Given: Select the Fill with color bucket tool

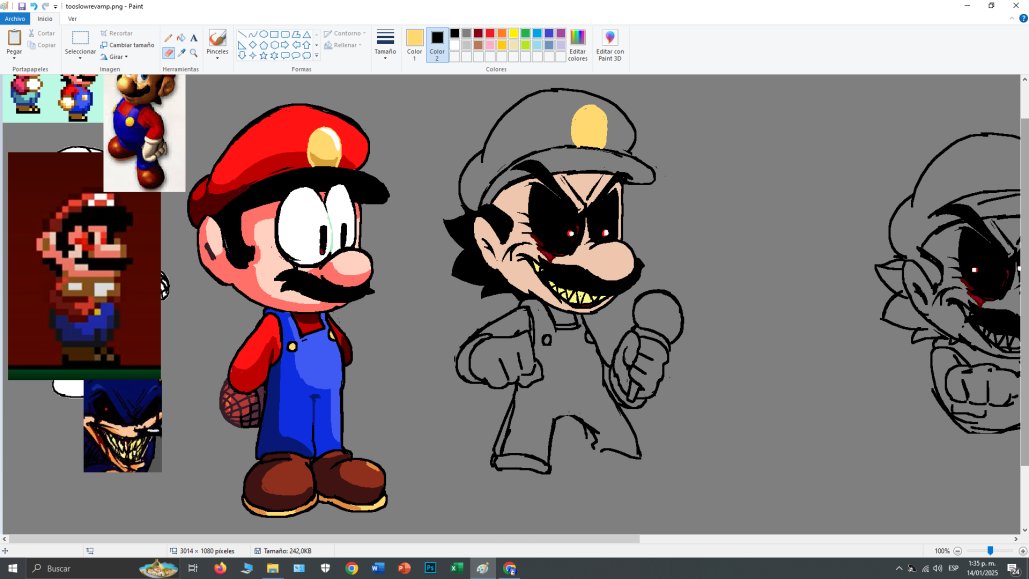Looking at the screenshot, I should 181,38.
